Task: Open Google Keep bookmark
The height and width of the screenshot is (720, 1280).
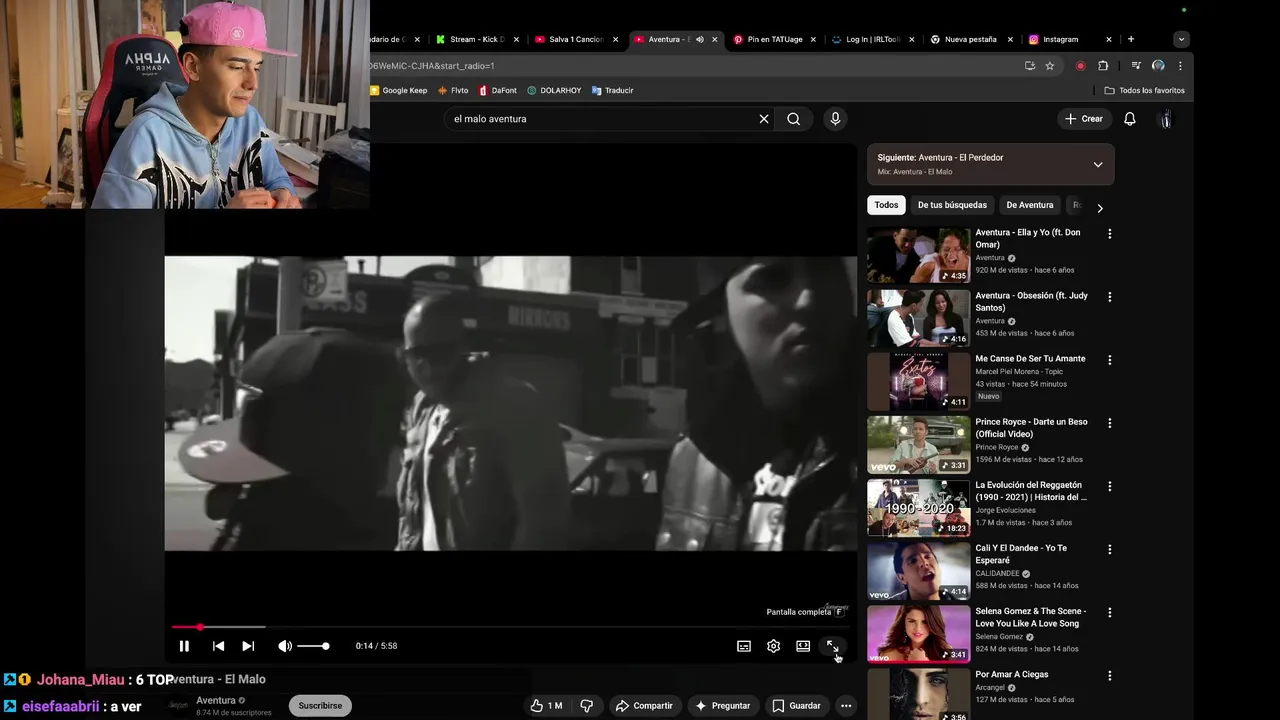Action: (x=398, y=90)
